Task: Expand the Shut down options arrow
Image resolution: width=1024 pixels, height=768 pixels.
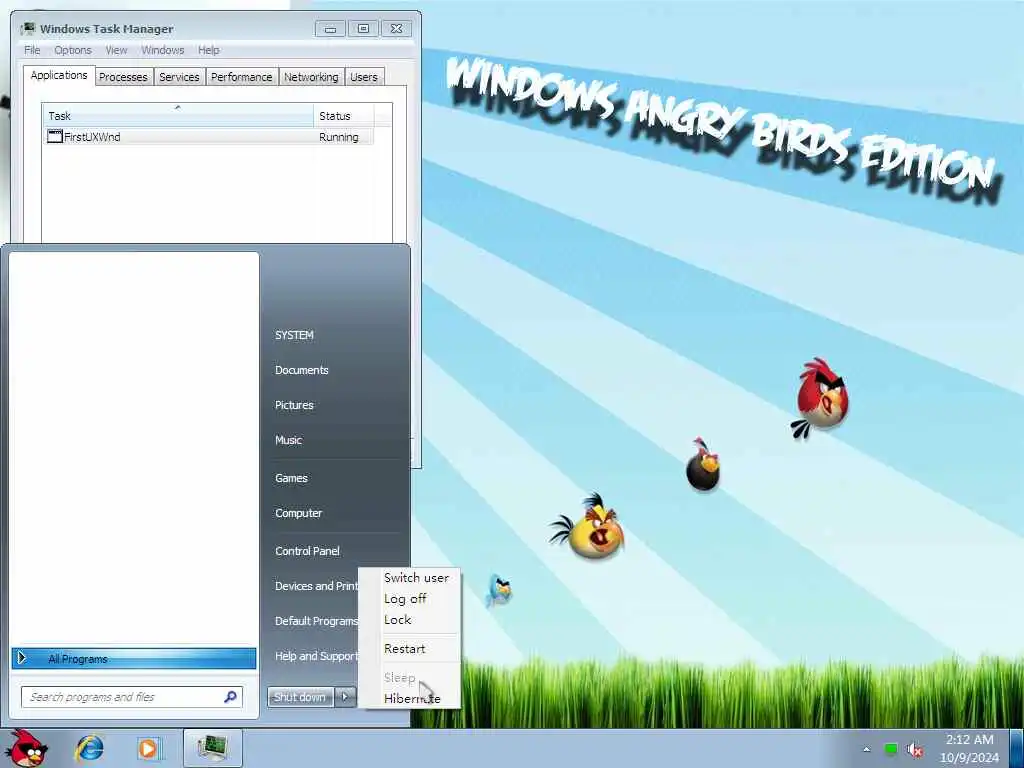Action: coord(345,697)
